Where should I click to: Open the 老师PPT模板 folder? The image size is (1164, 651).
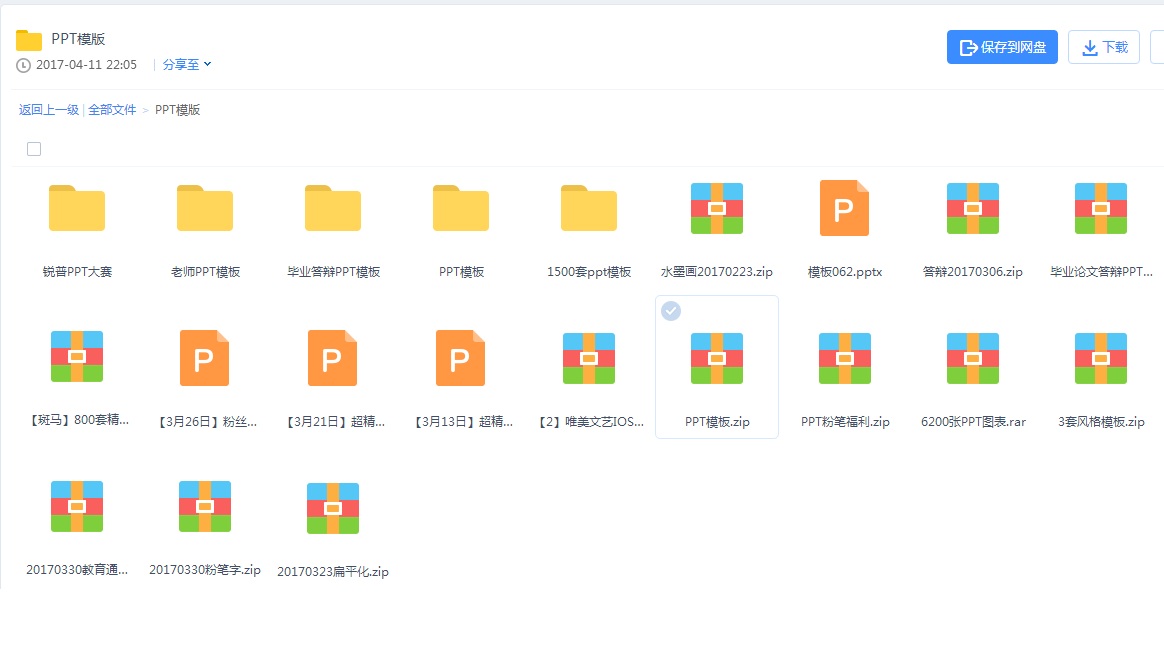click(205, 208)
